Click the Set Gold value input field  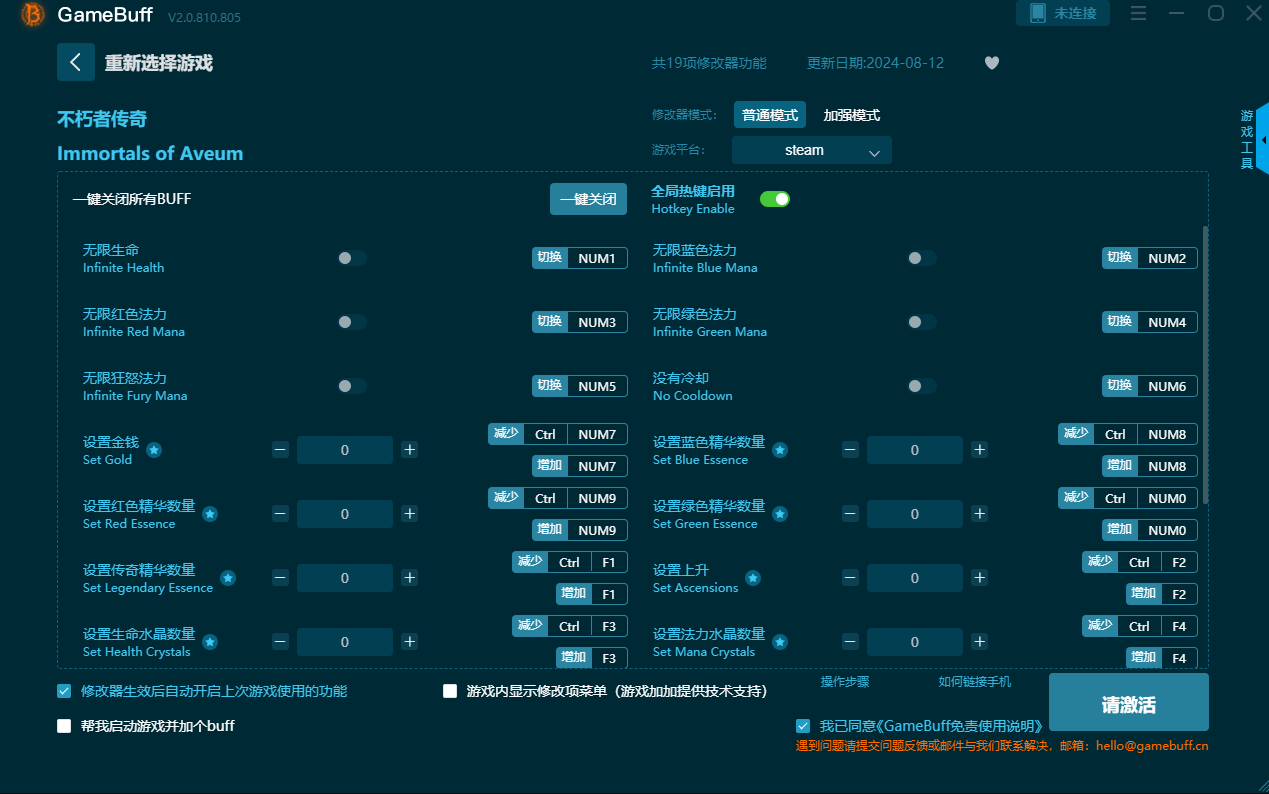click(x=345, y=450)
